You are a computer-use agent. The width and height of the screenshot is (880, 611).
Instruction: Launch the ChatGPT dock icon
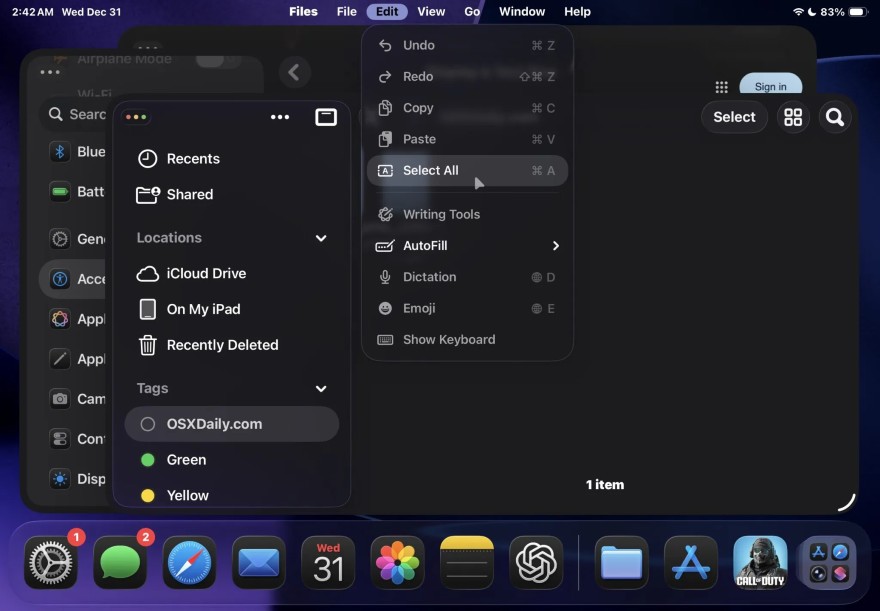[535, 562]
